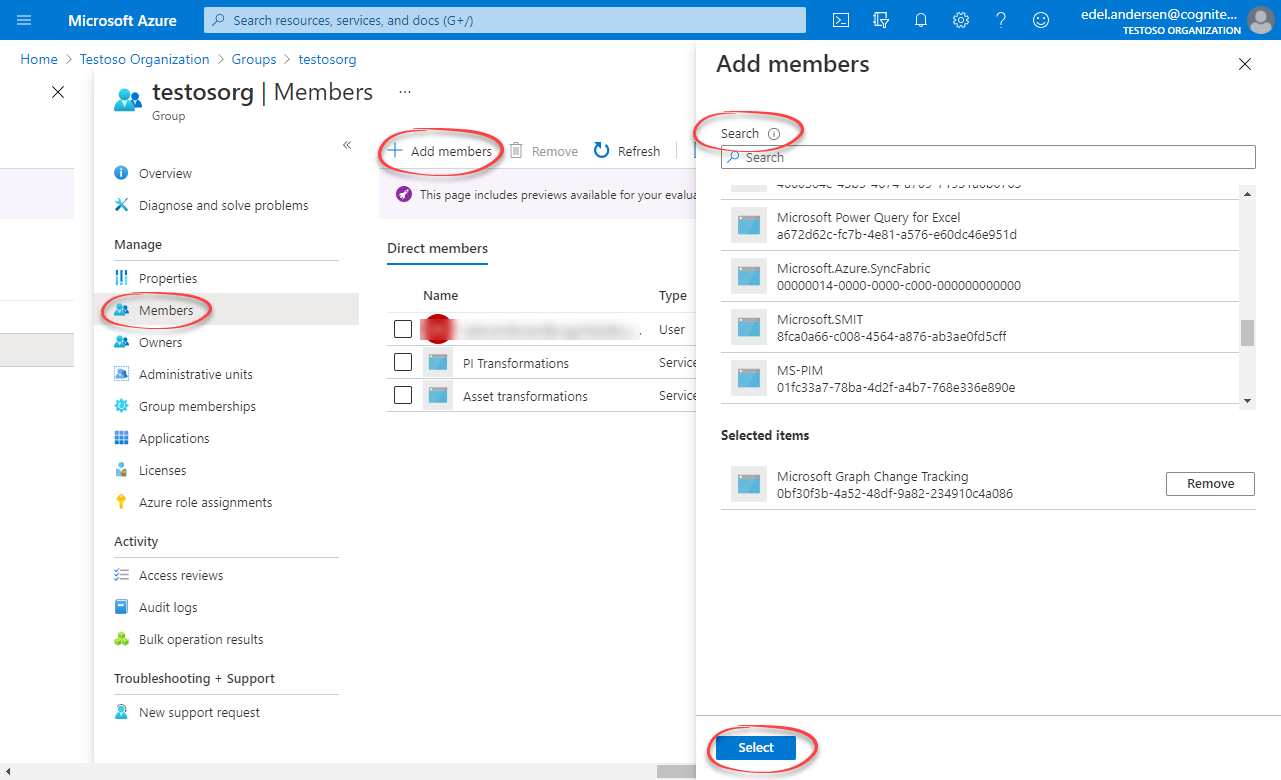Check the box for Asset transformations
The image size is (1281, 780).
pyautogui.click(x=403, y=395)
